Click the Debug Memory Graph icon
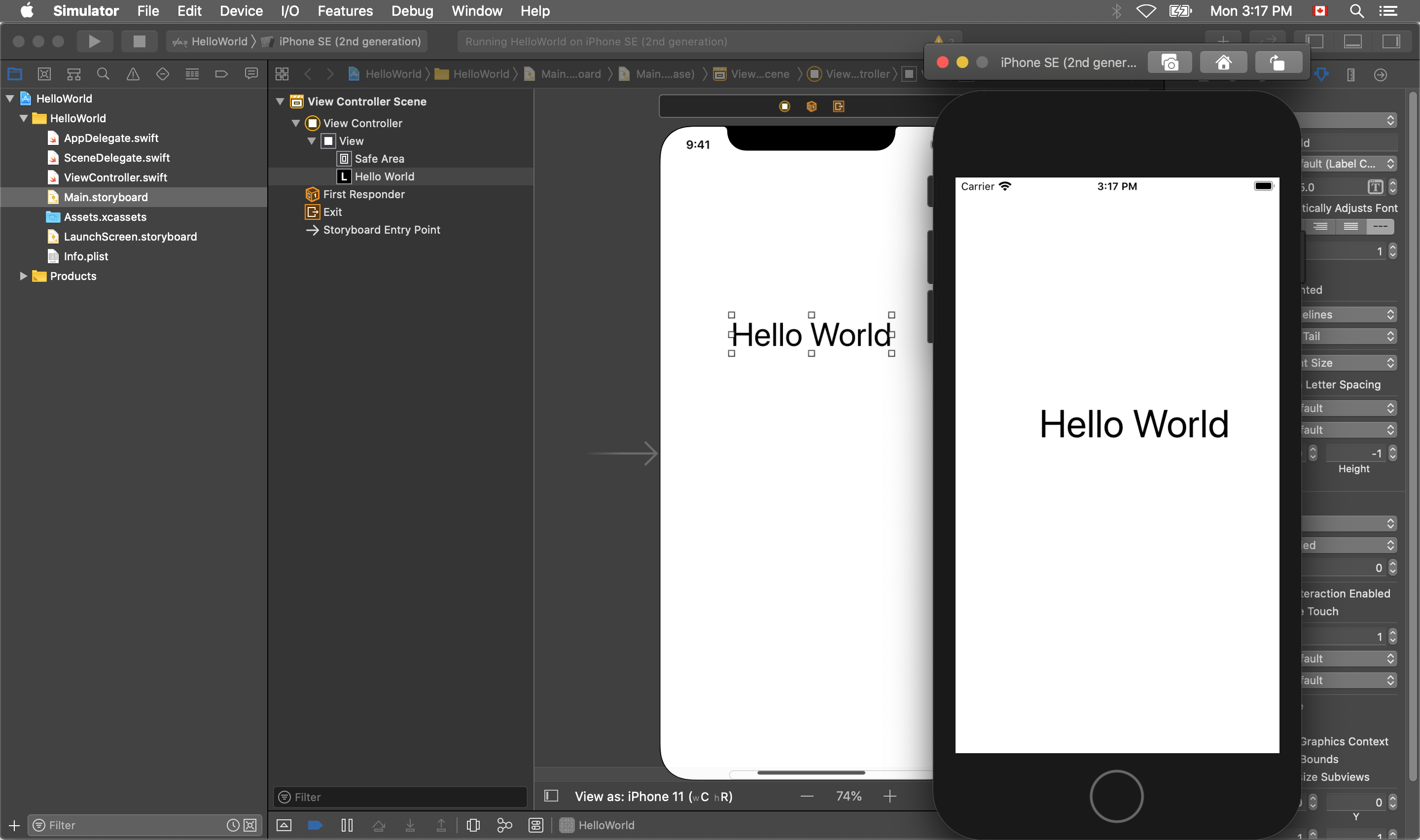 click(504, 825)
